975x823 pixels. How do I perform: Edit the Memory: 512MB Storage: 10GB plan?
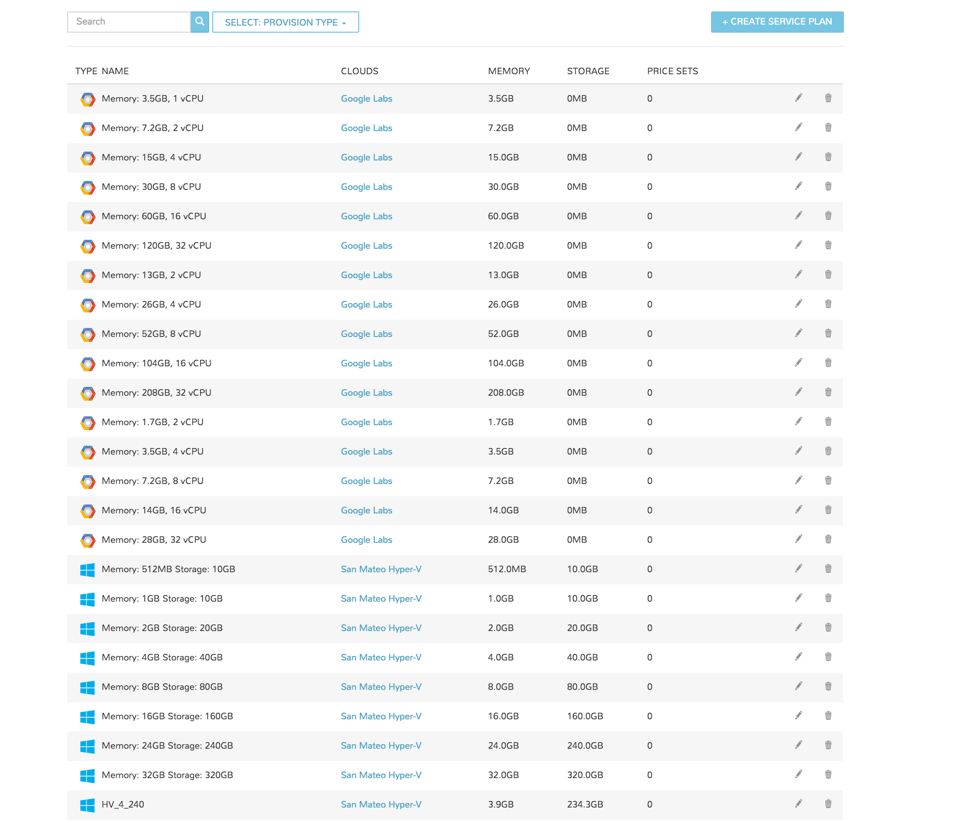point(798,569)
